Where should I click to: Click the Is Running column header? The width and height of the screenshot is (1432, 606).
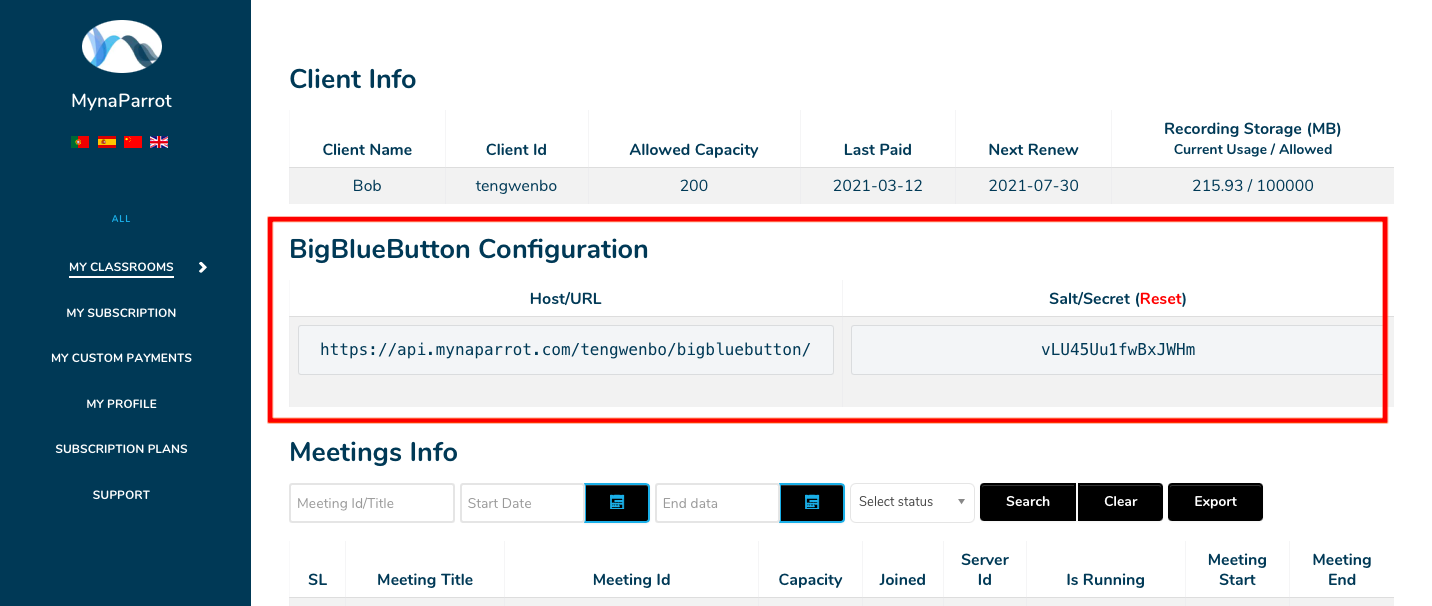(1105, 580)
